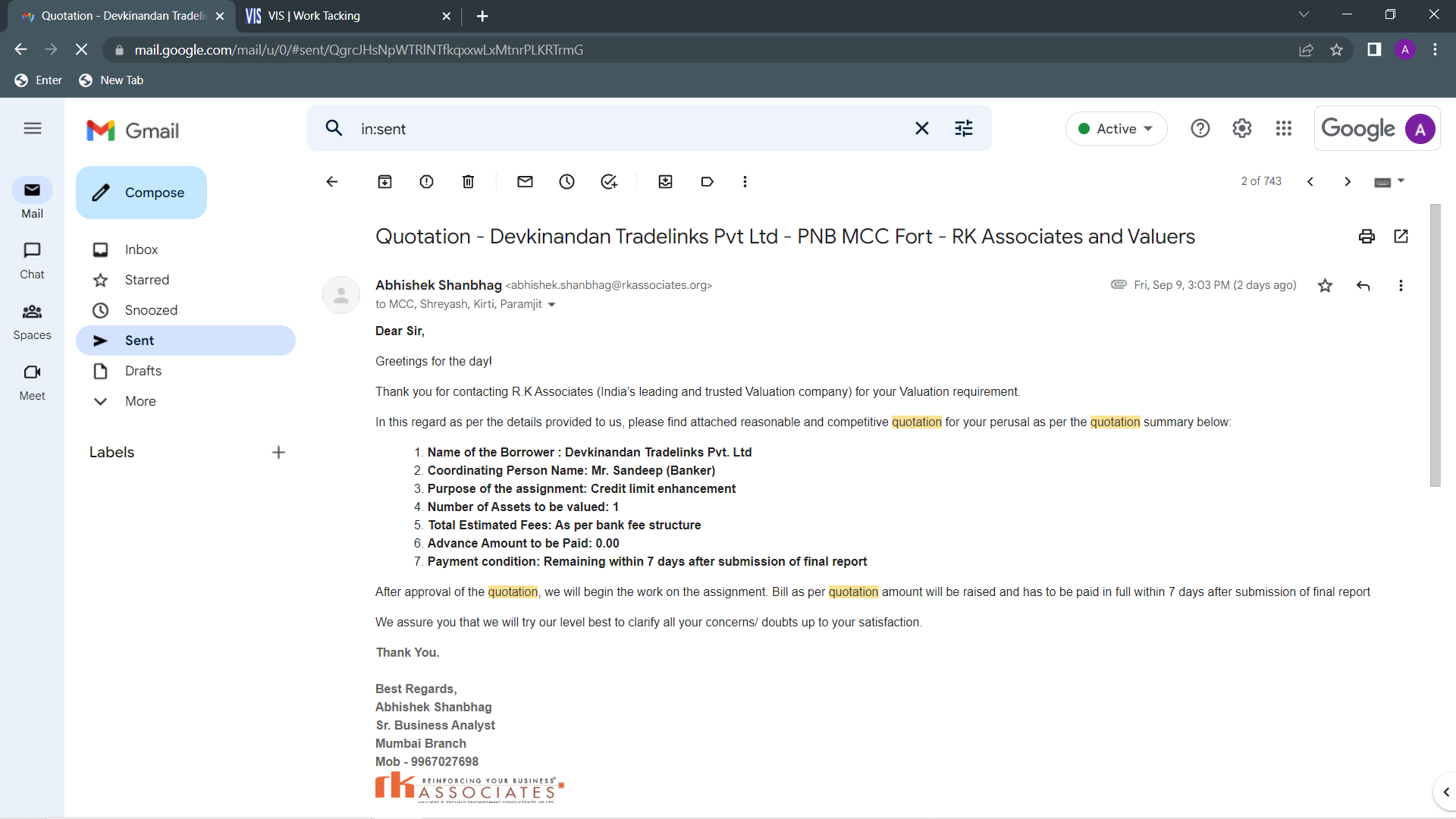The image size is (1456, 819).
Task: Click the Archive icon in the email toolbar
Action: [x=385, y=182]
